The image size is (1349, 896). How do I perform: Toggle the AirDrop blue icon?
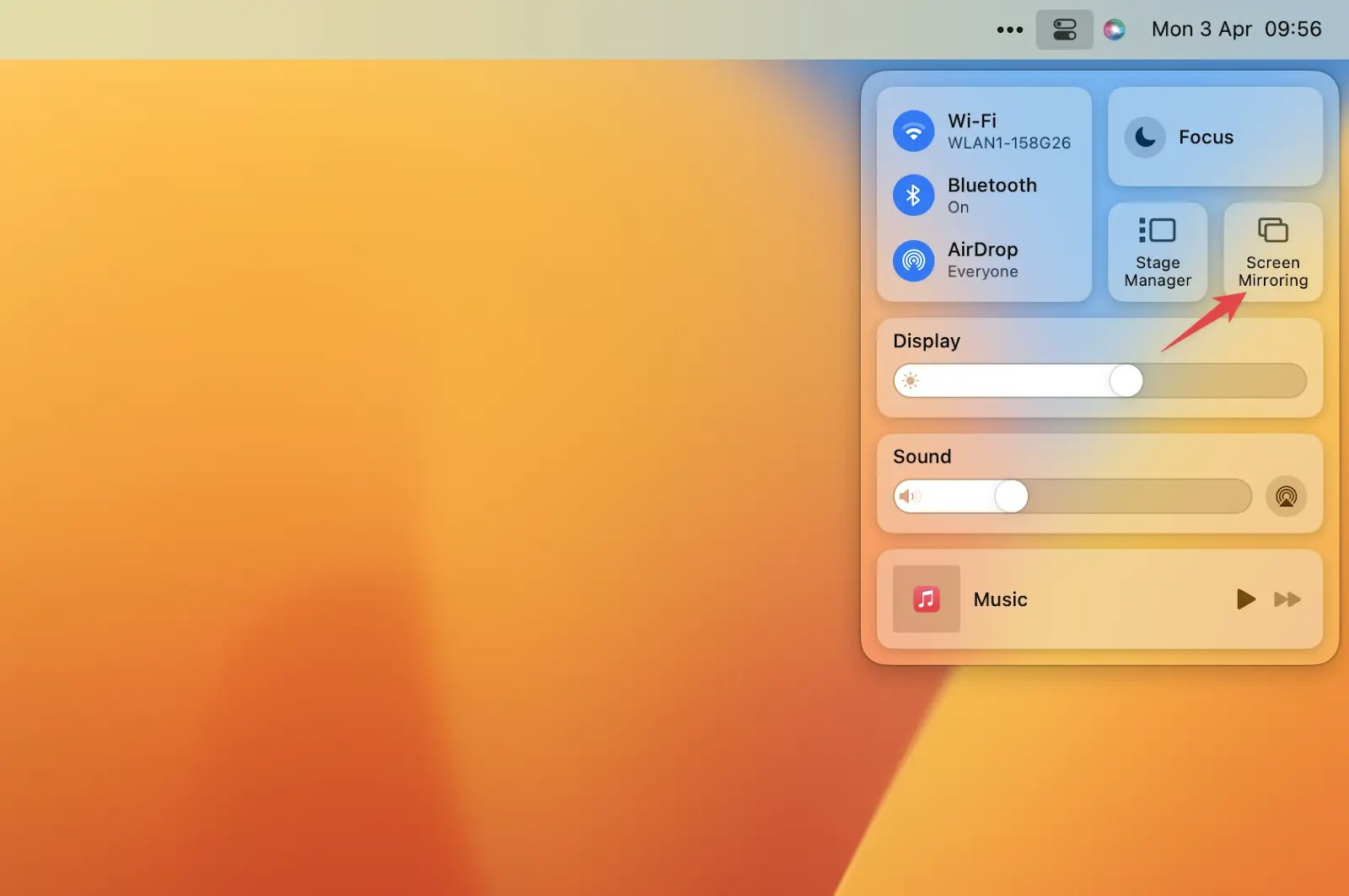pyautogui.click(x=914, y=260)
